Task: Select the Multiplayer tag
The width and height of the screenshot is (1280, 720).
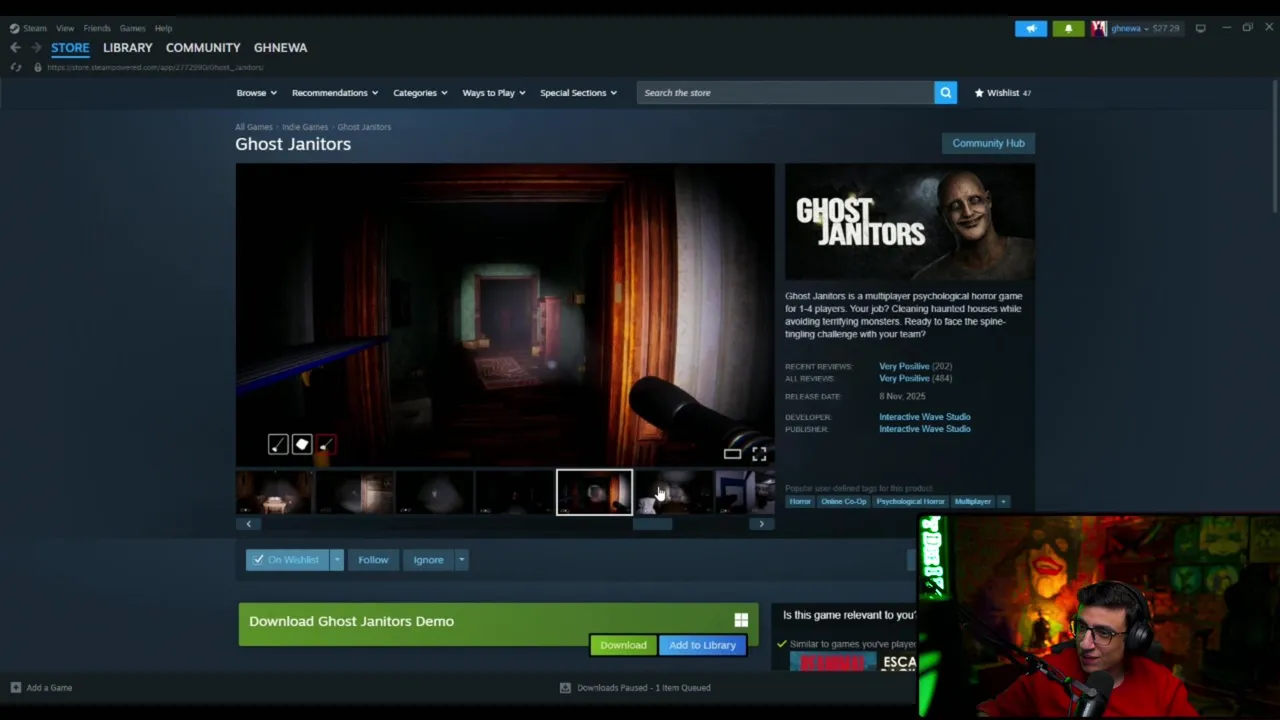Action: (x=973, y=502)
